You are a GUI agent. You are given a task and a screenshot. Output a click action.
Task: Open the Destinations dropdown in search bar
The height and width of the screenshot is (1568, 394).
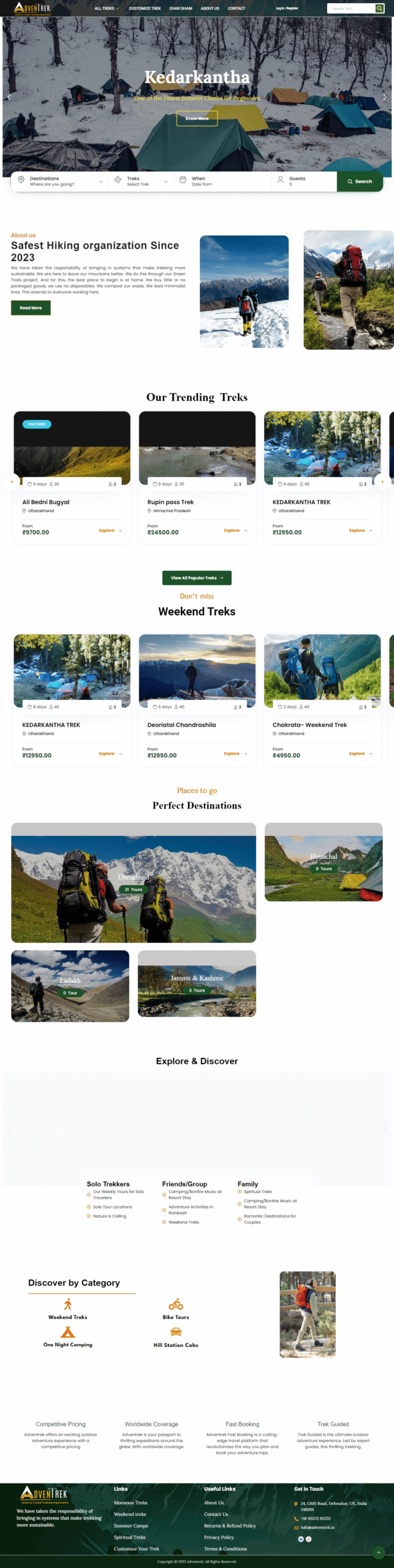click(x=60, y=181)
